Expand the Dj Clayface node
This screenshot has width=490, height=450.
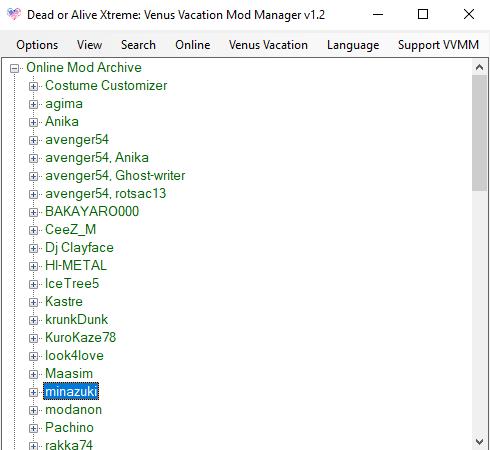(x=33, y=248)
